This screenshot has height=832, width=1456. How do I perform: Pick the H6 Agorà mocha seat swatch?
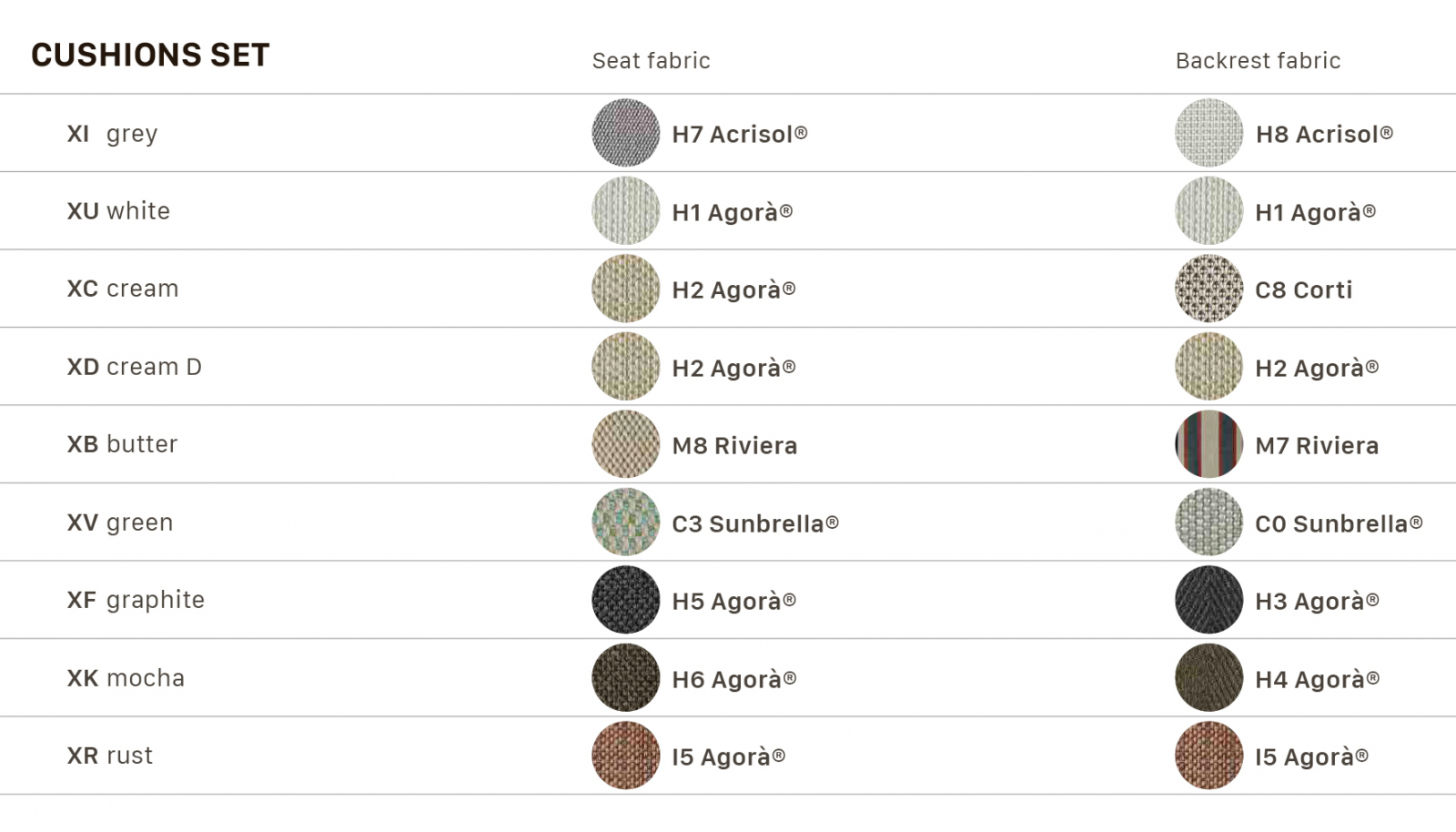click(626, 678)
